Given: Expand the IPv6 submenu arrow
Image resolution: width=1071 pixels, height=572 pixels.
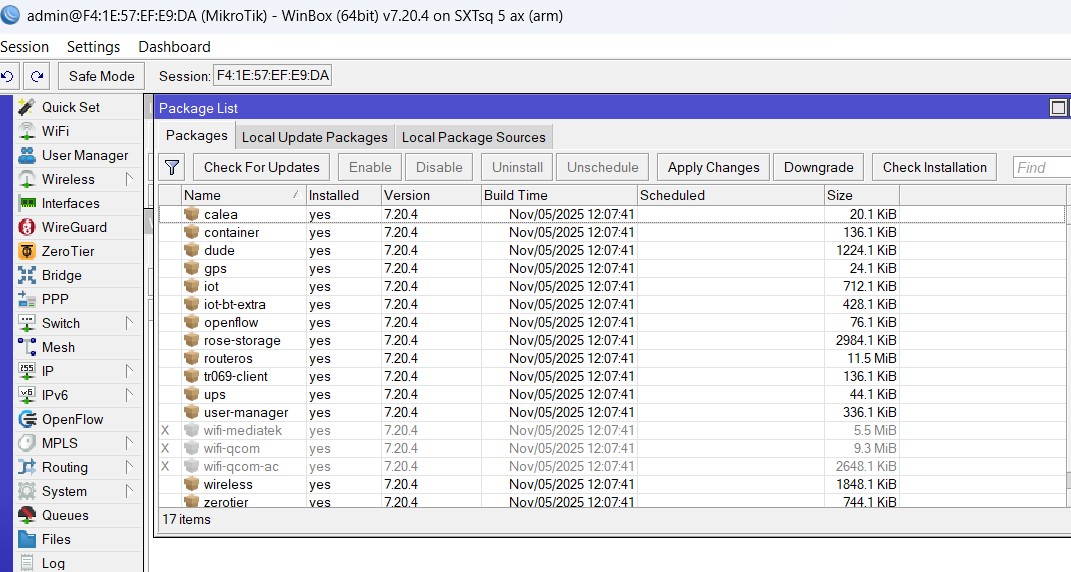Looking at the screenshot, I should (129, 395).
